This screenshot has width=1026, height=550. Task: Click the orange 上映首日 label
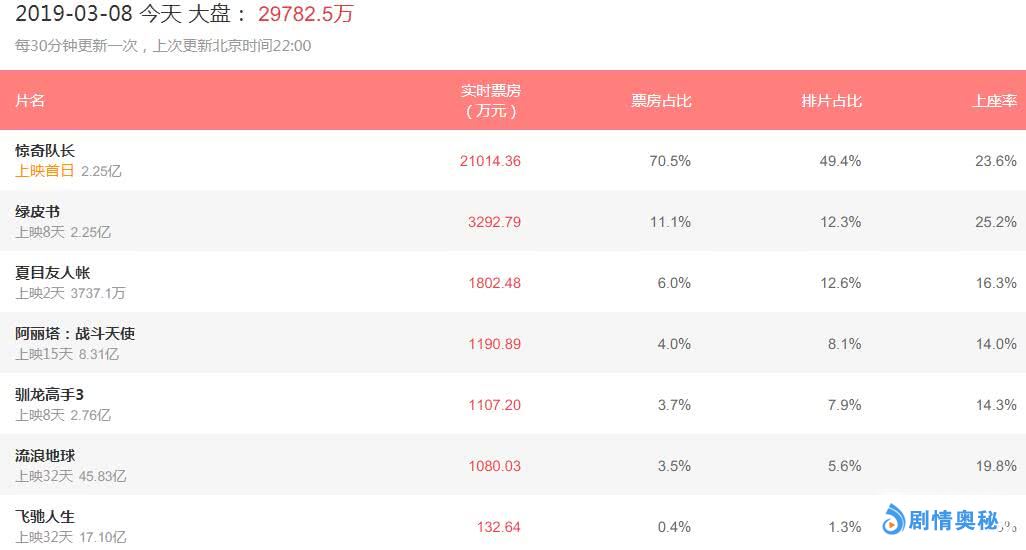(45, 171)
